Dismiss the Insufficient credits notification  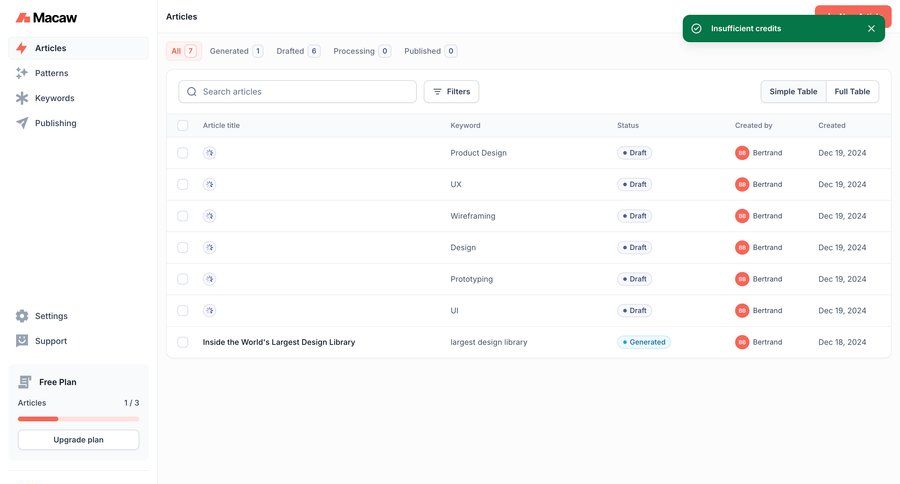click(871, 29)
